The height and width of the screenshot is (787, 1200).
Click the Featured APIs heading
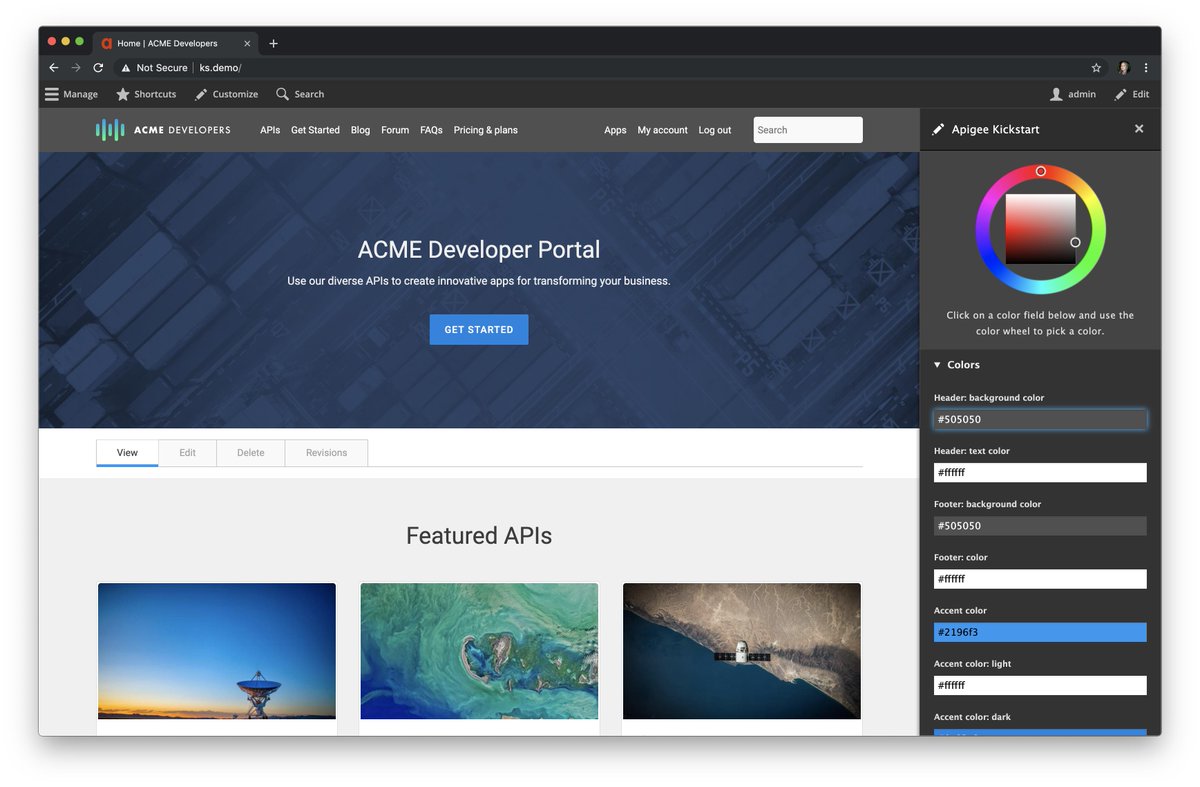coord(479,536)
